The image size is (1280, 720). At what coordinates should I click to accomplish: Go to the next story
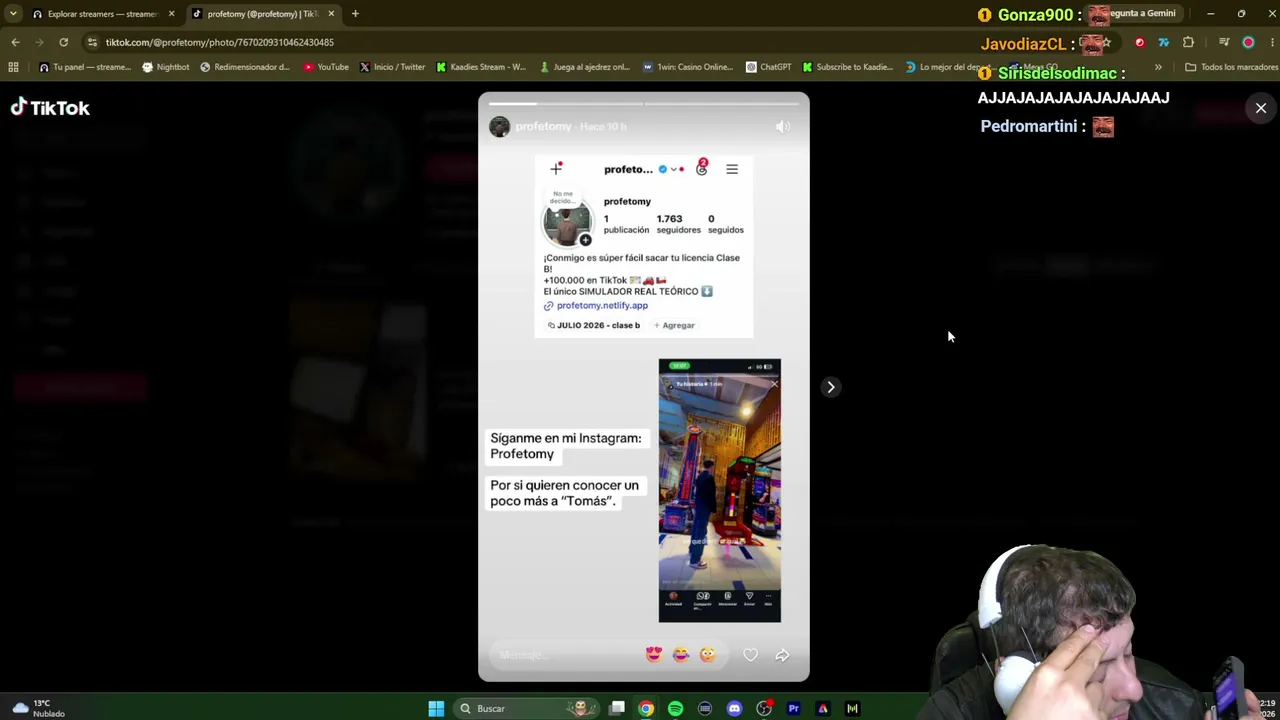coord(830,387)
